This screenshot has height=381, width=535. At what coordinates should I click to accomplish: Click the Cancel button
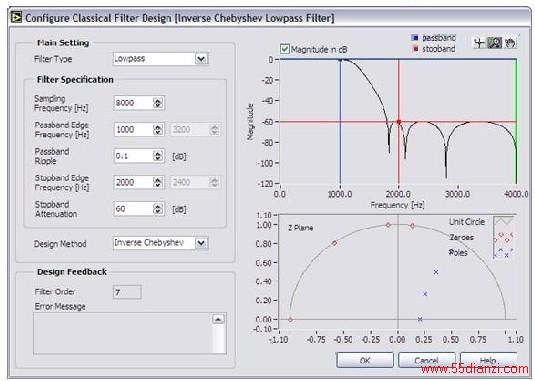(426, 360)
